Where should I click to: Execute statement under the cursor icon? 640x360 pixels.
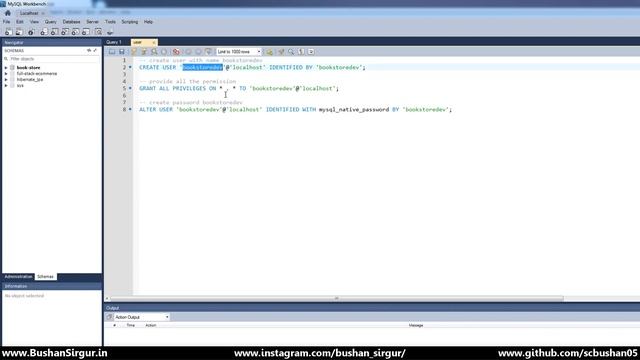click(144, 52)
